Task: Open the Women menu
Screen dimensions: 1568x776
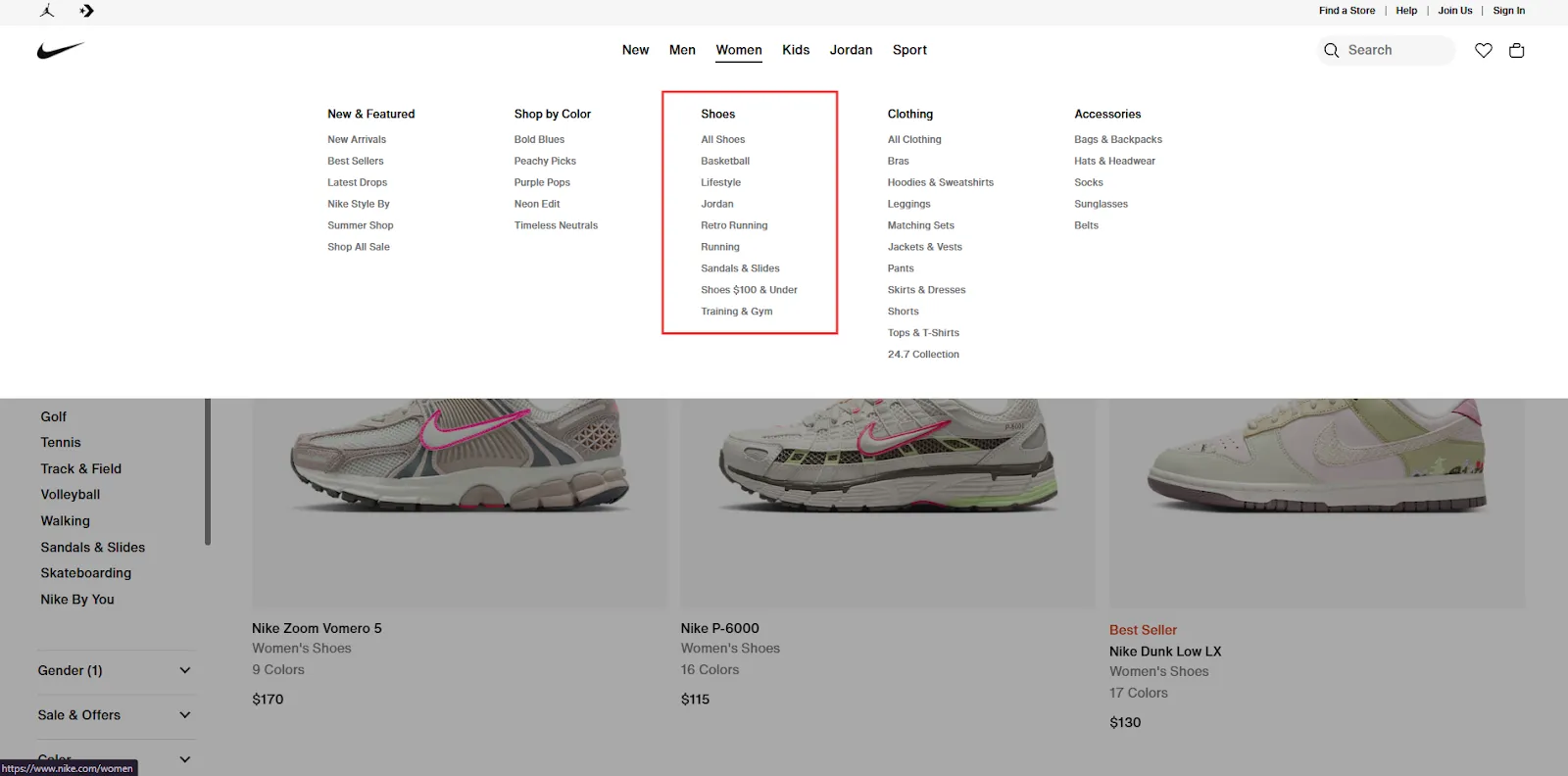Action: coord(739,50)
